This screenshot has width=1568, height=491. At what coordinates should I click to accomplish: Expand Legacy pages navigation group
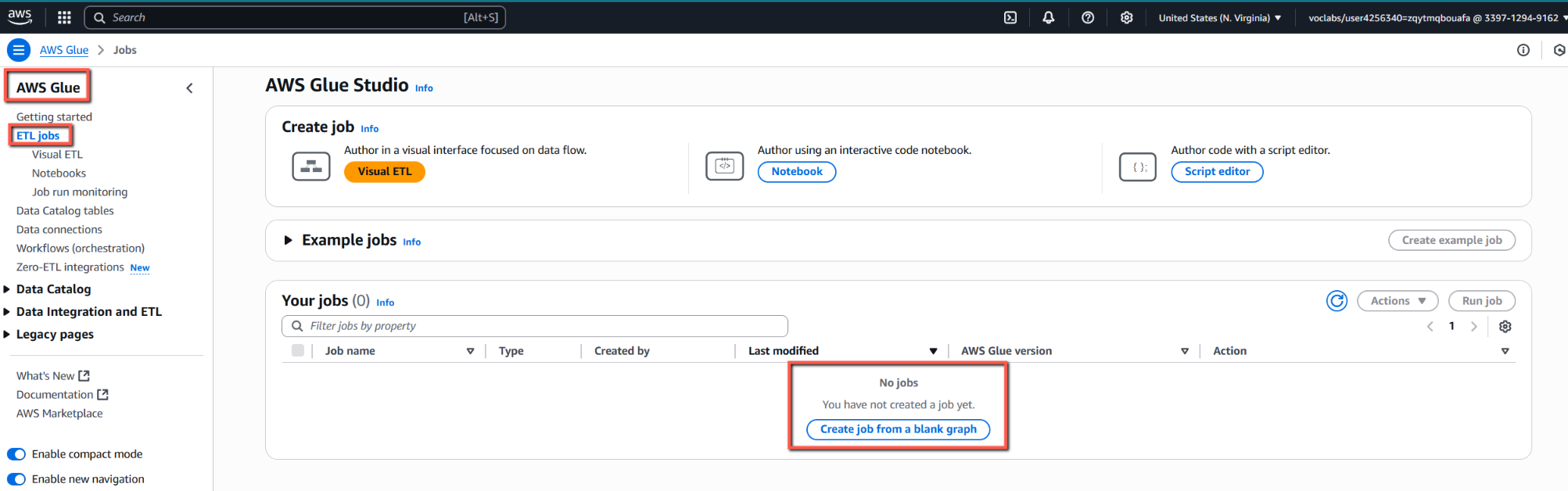tap(7, 335)
